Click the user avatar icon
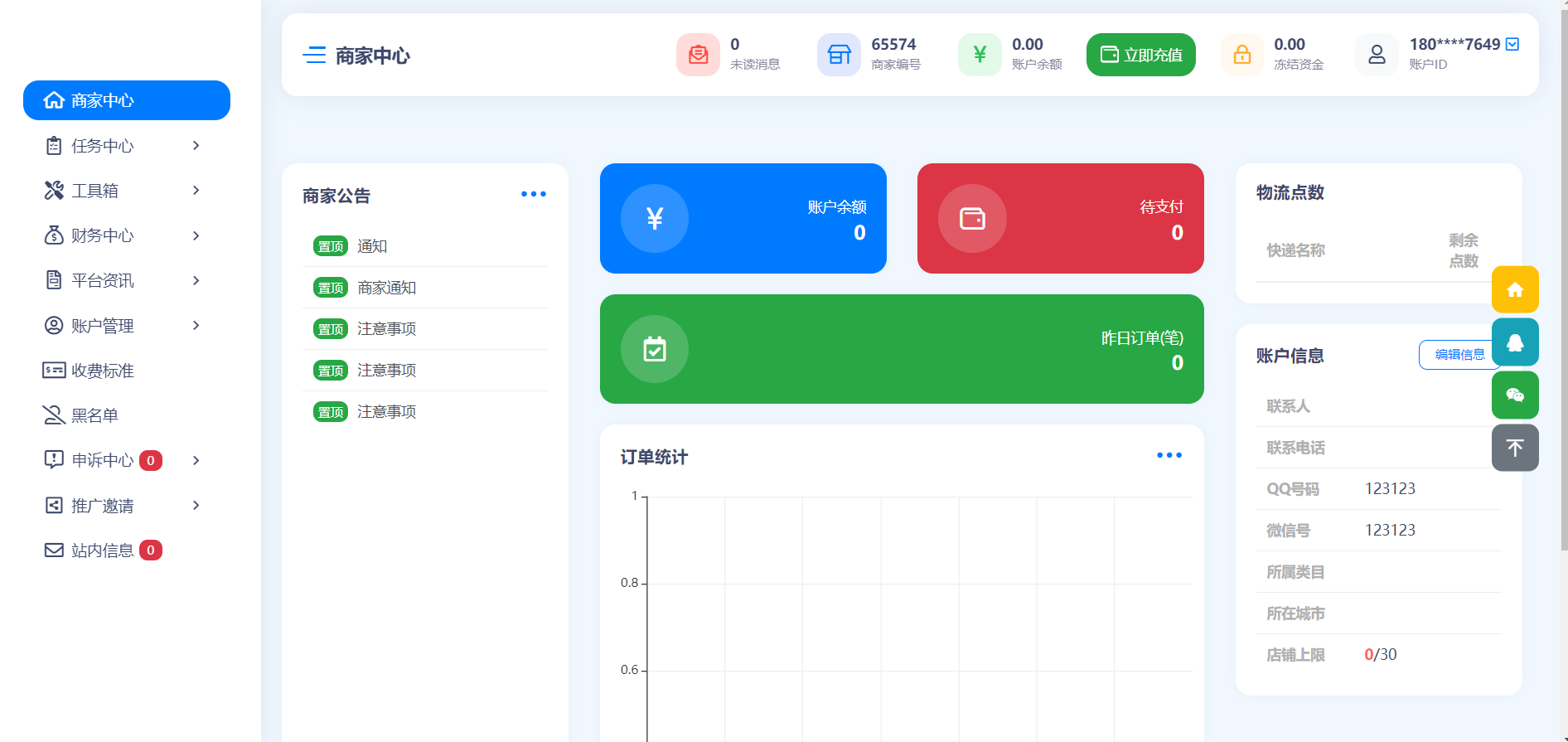 pyautogui.click(x=1377, y=55)
